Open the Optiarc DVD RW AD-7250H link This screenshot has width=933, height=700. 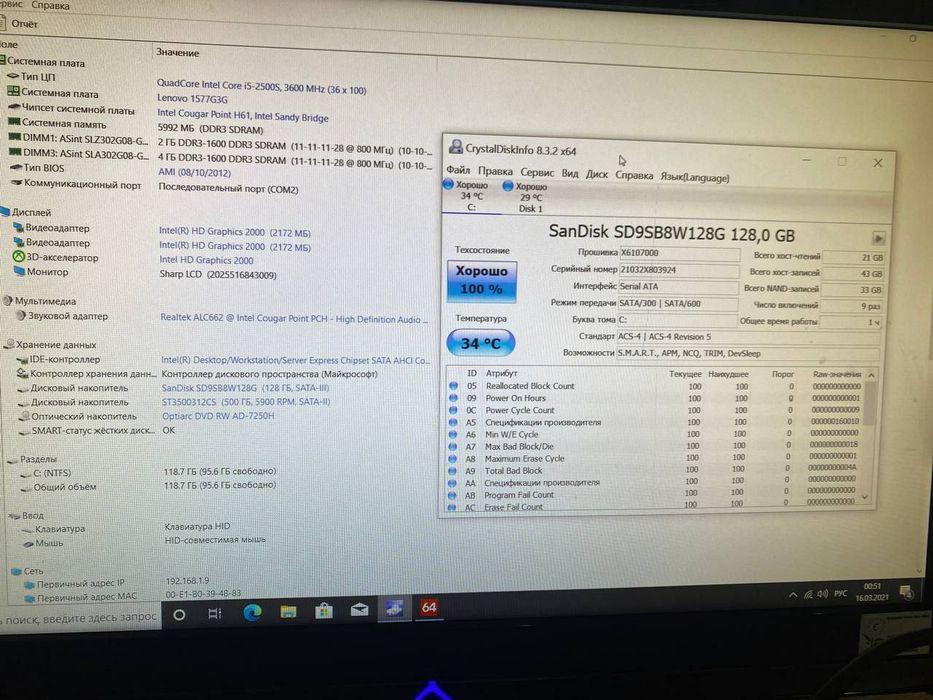point(218,415)
